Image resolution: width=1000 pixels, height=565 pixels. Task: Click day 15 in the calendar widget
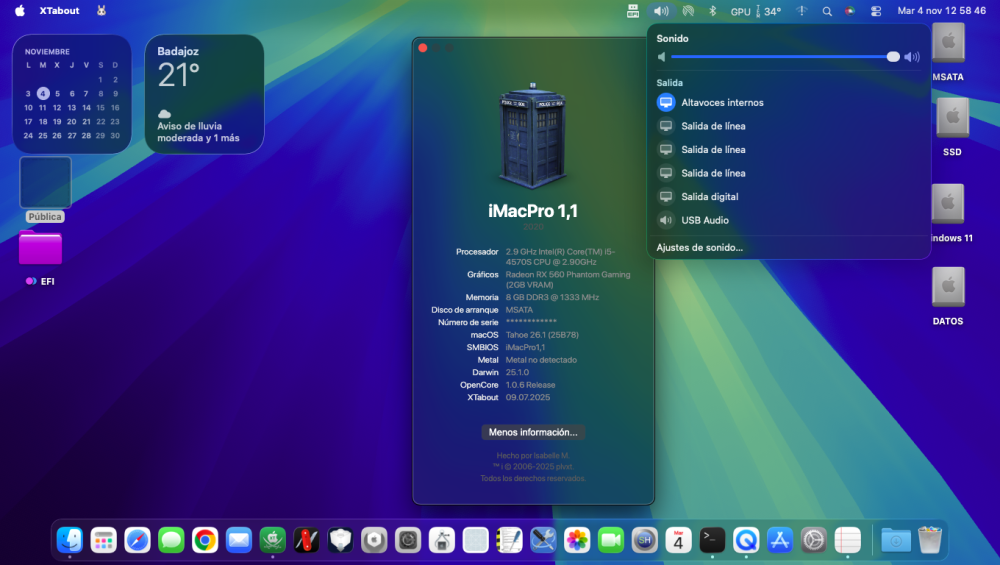coord(100,108)
